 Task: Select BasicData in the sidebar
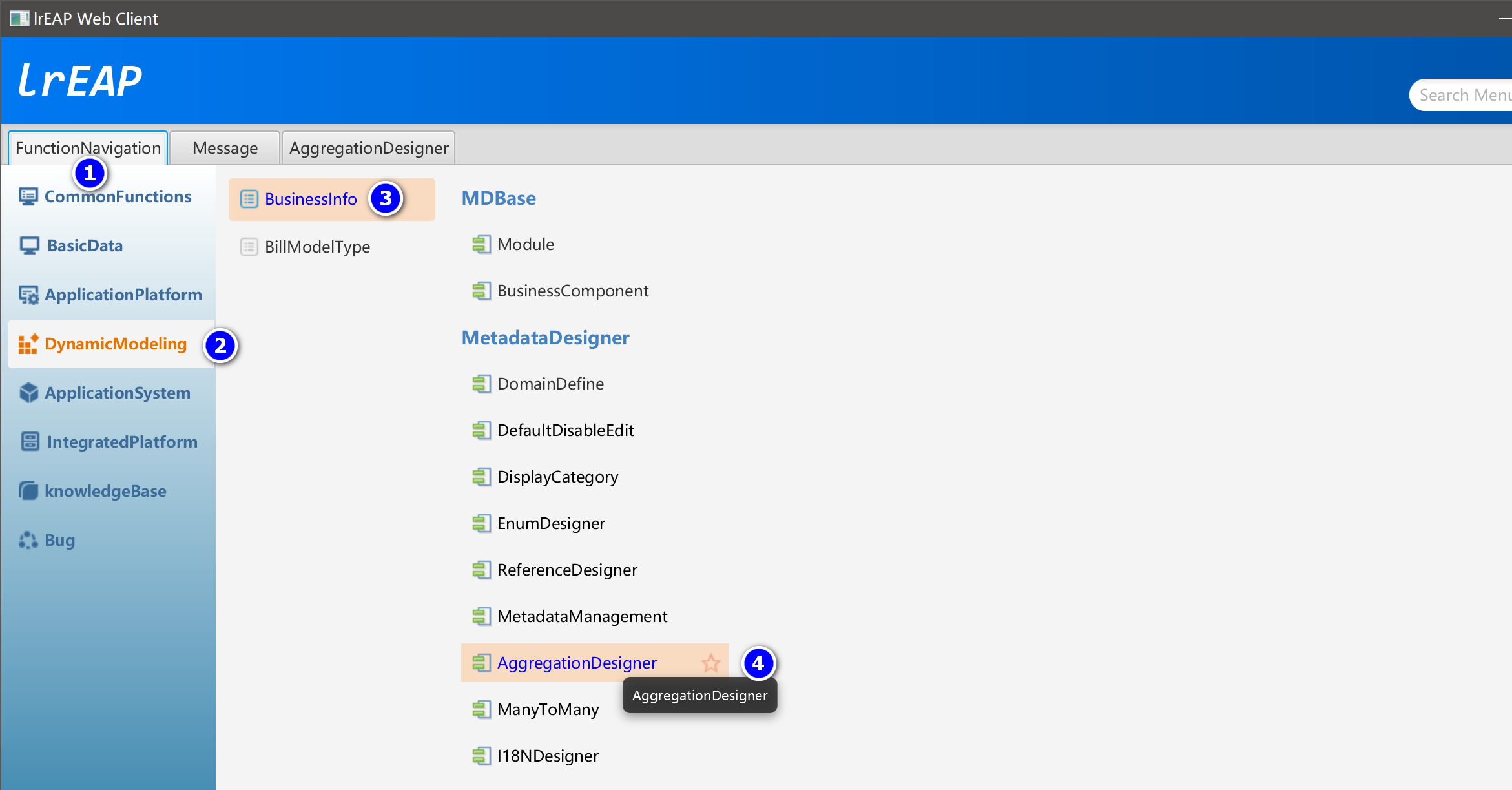click(111, 245)
